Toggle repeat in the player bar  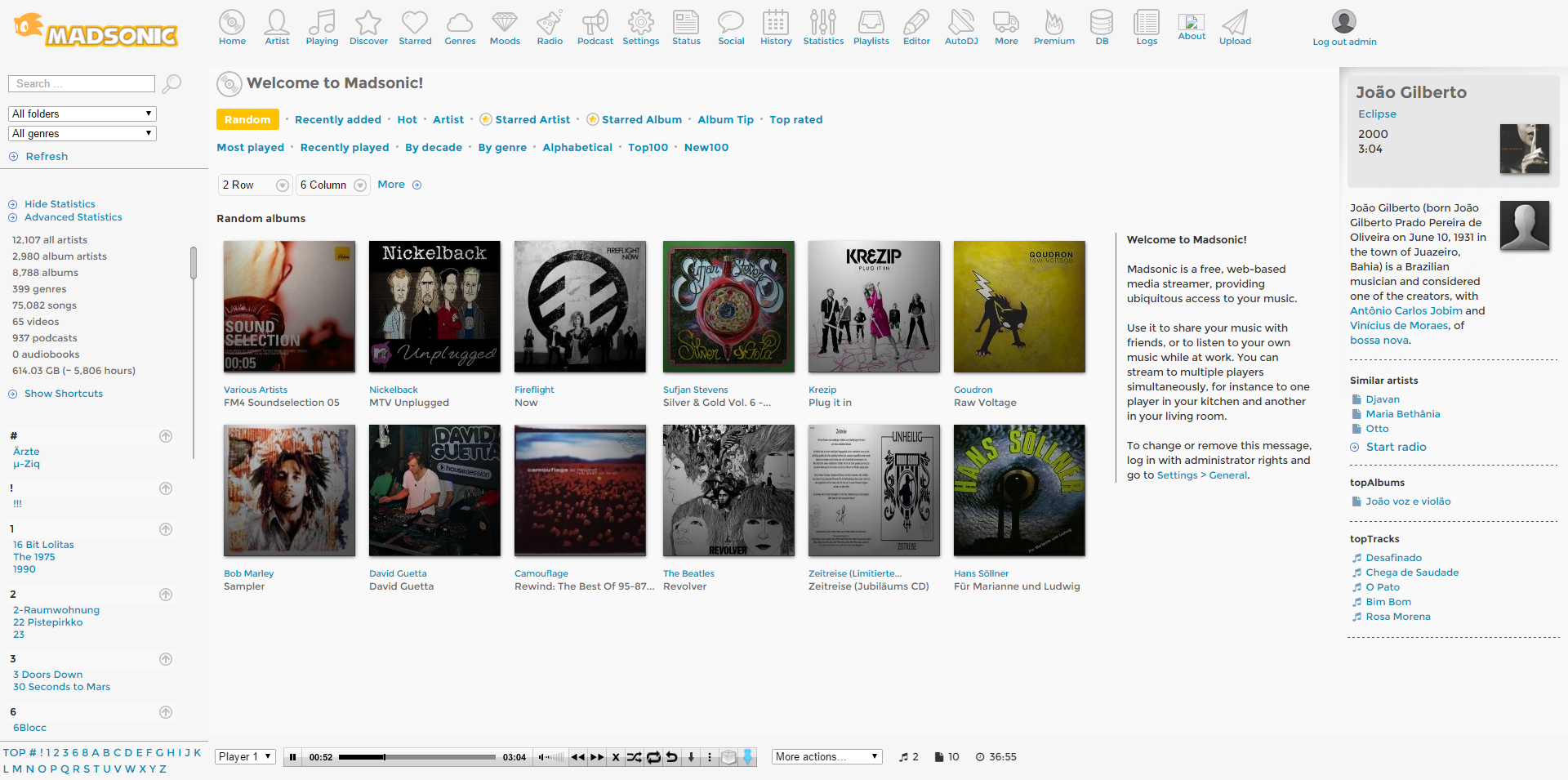(x=653, y=757)
